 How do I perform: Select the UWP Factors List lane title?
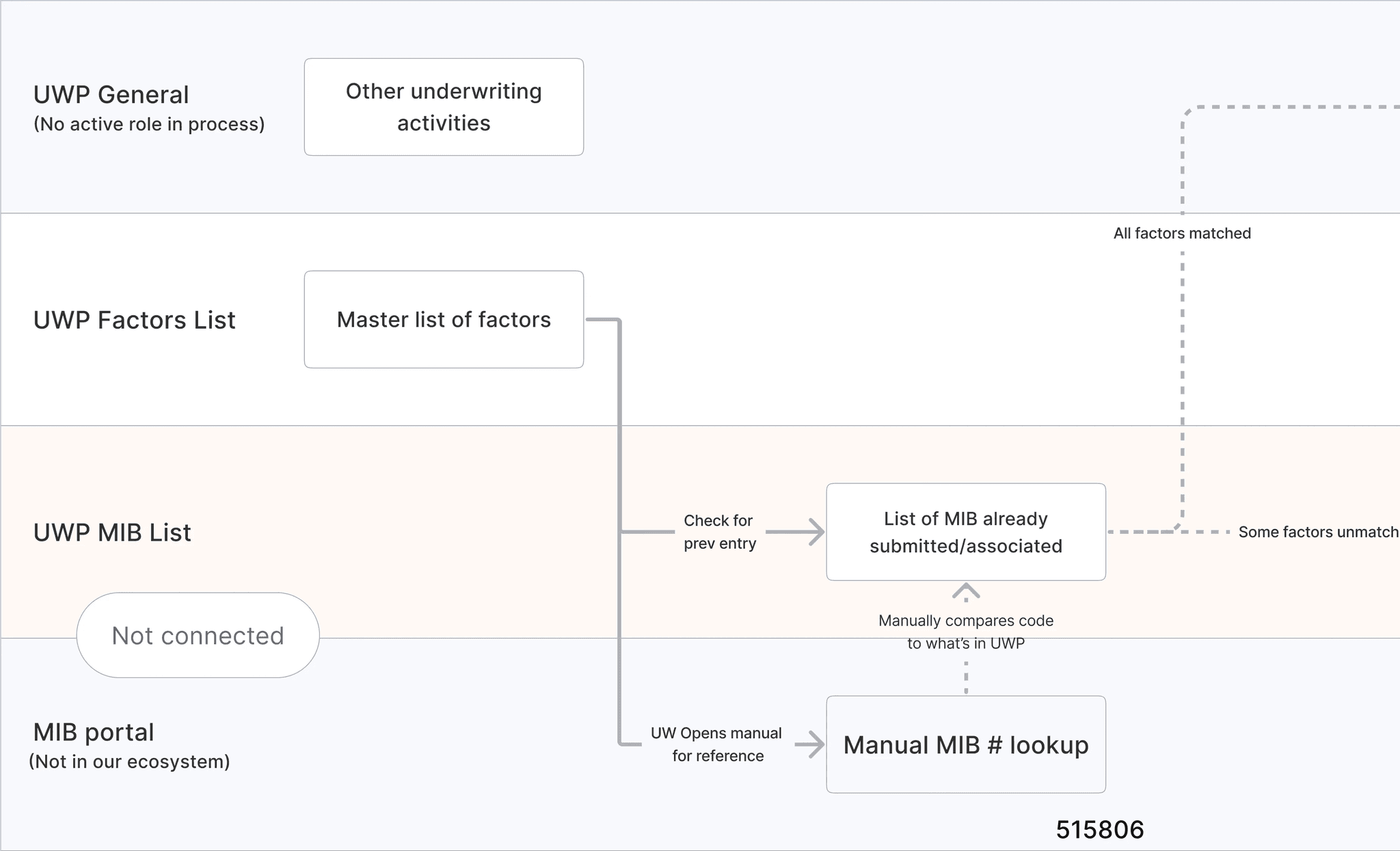[x=135, y=320]
